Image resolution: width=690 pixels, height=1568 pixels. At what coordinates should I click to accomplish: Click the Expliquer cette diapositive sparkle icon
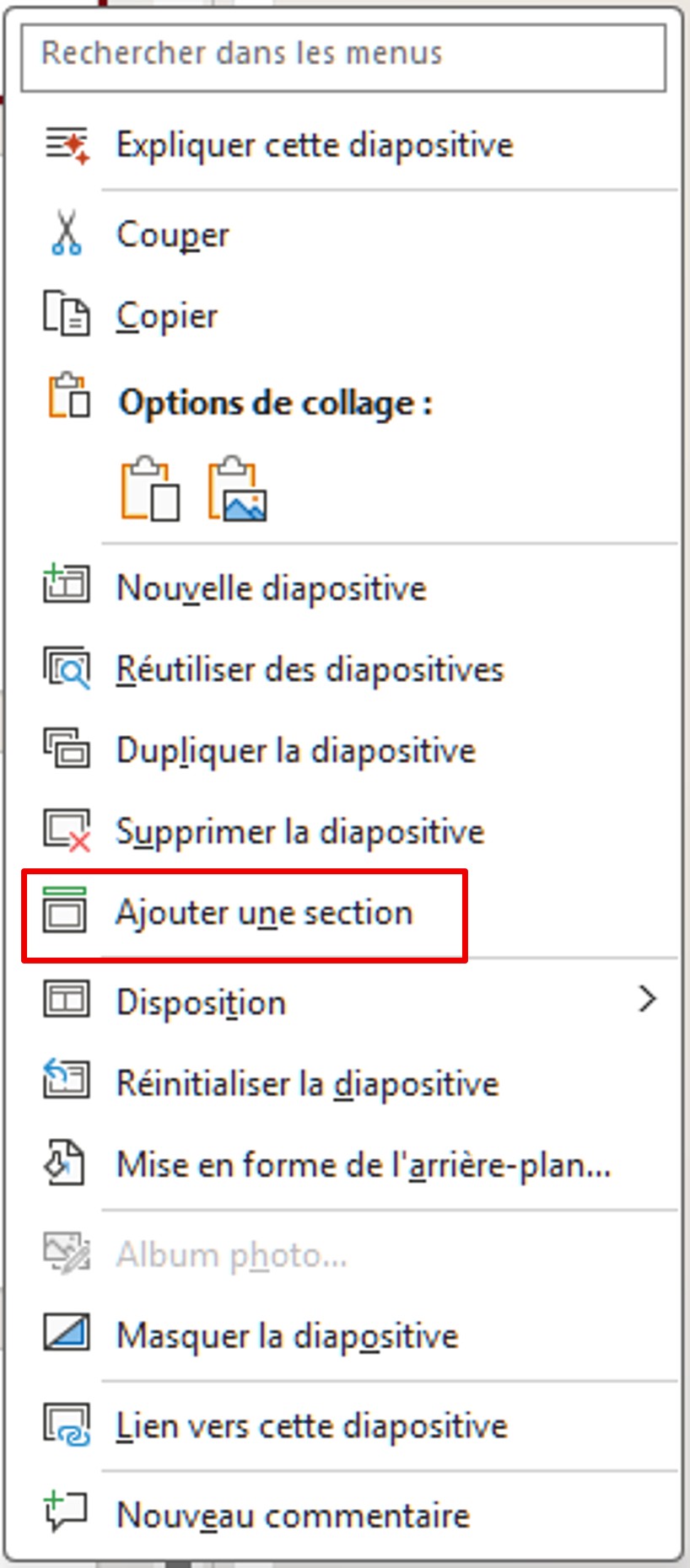67,146
